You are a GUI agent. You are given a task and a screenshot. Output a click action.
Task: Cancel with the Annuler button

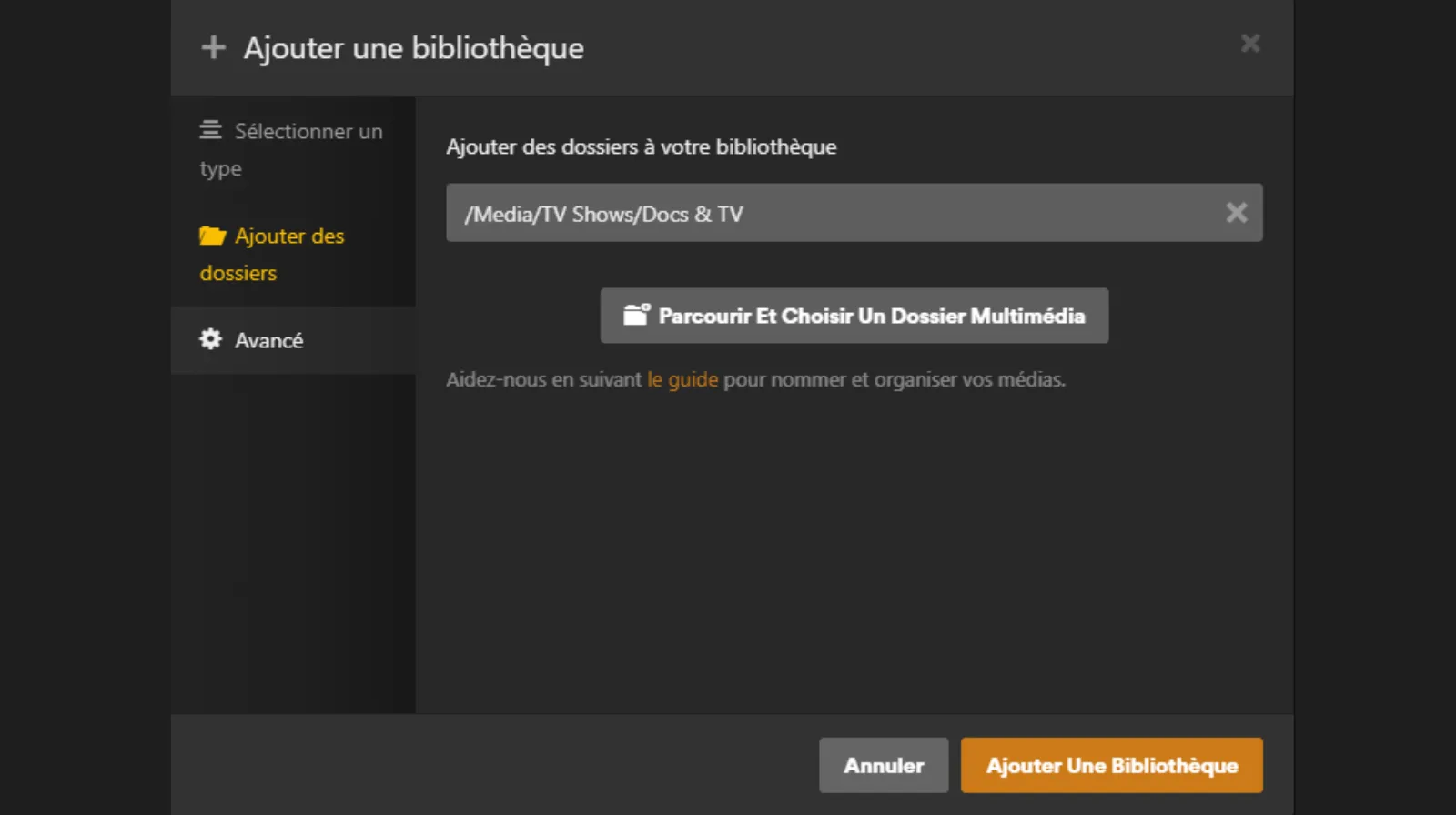[883, 765]
